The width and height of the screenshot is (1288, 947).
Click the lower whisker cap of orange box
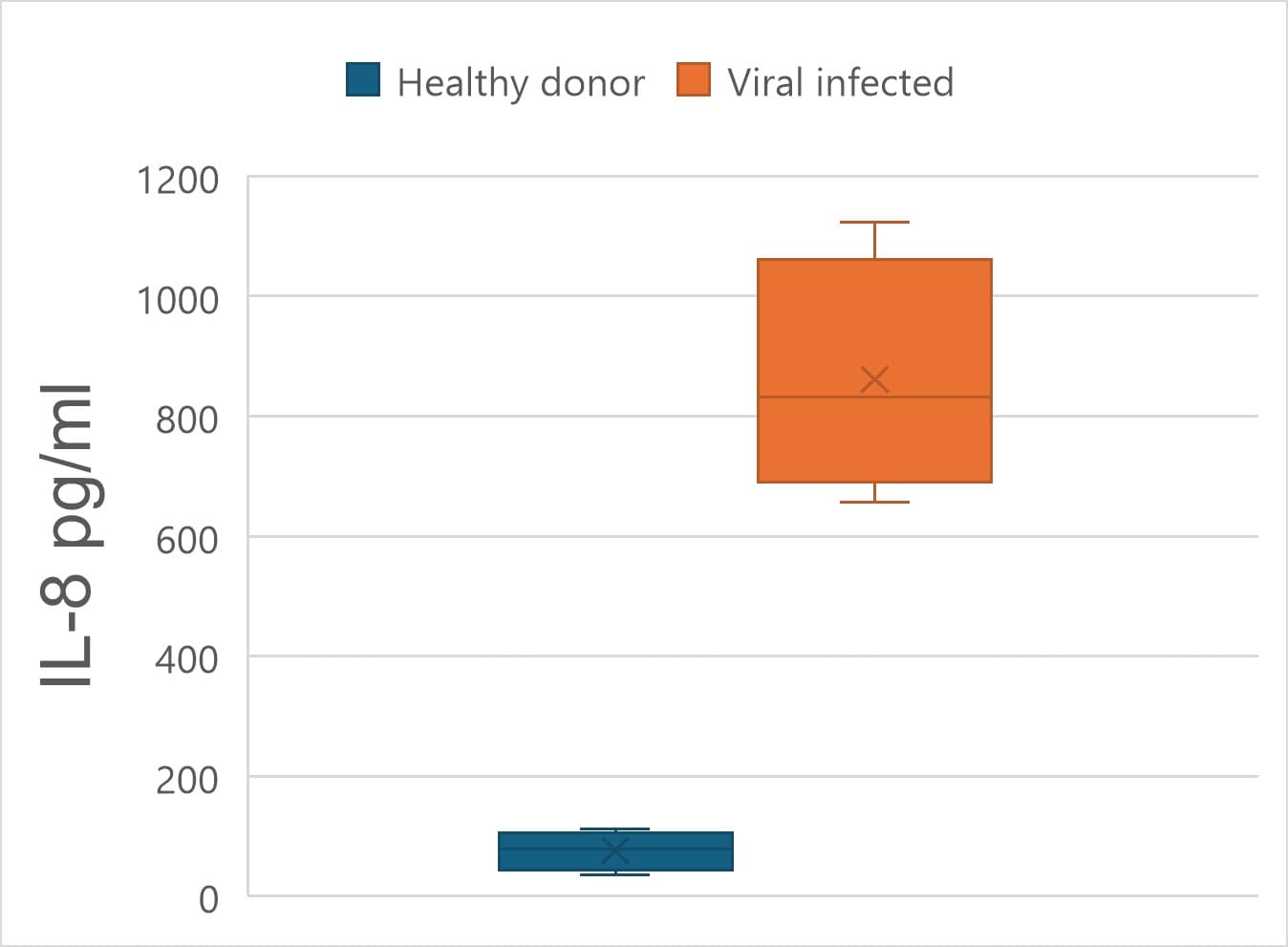(x=874, y=502)
